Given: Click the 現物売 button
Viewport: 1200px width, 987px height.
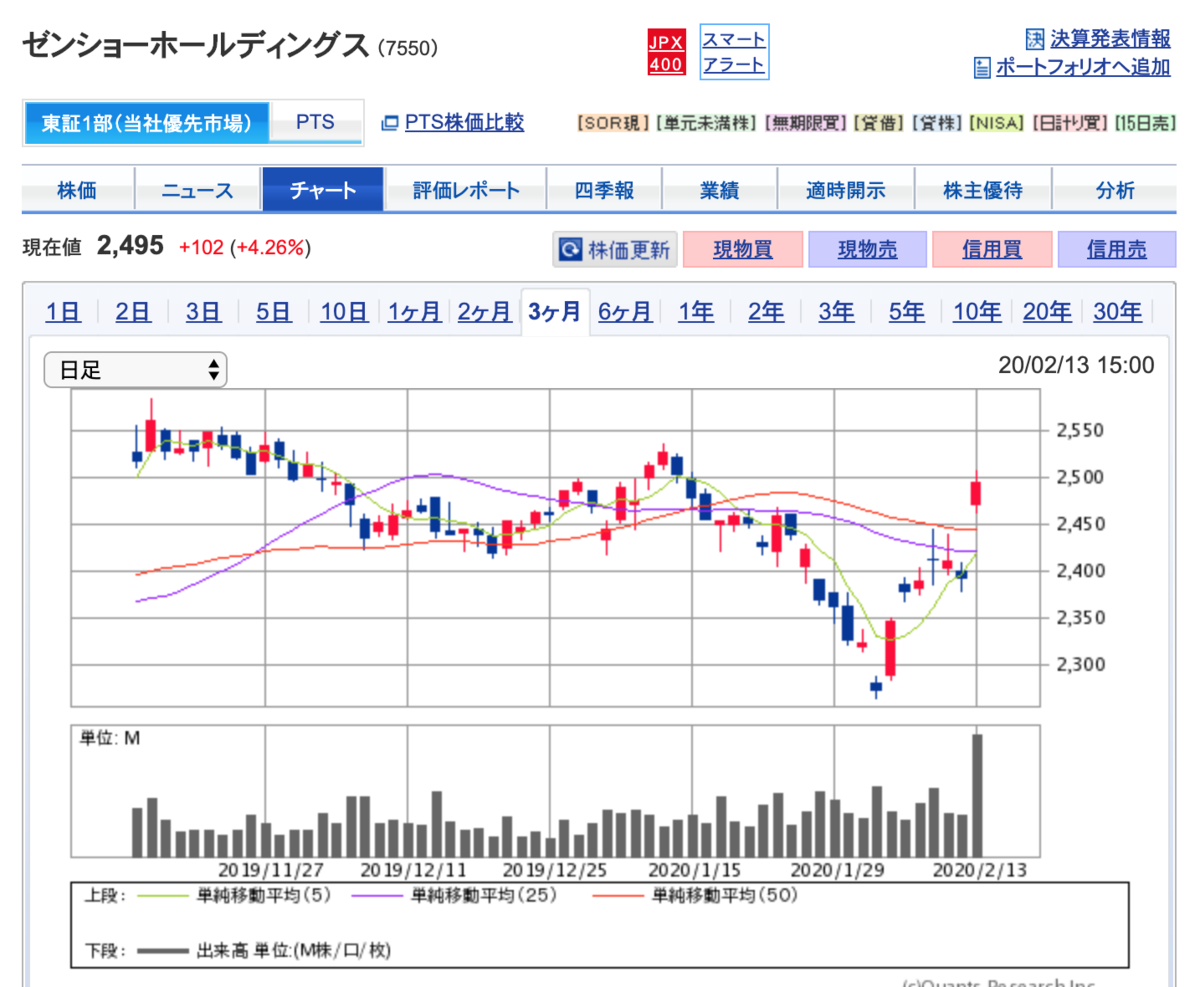Looking at the screenshot, I should point(867,250).
